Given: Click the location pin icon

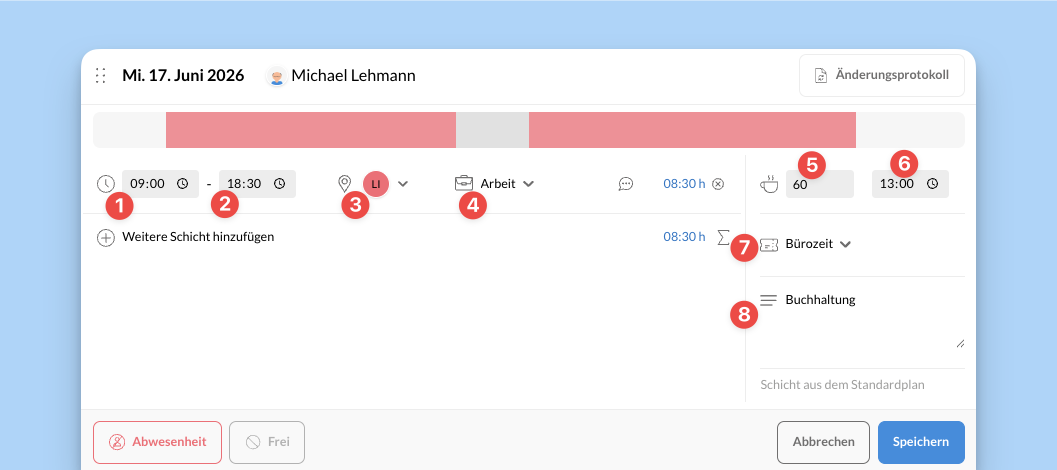Looking at the screenshot, I should tap(344, 183).
